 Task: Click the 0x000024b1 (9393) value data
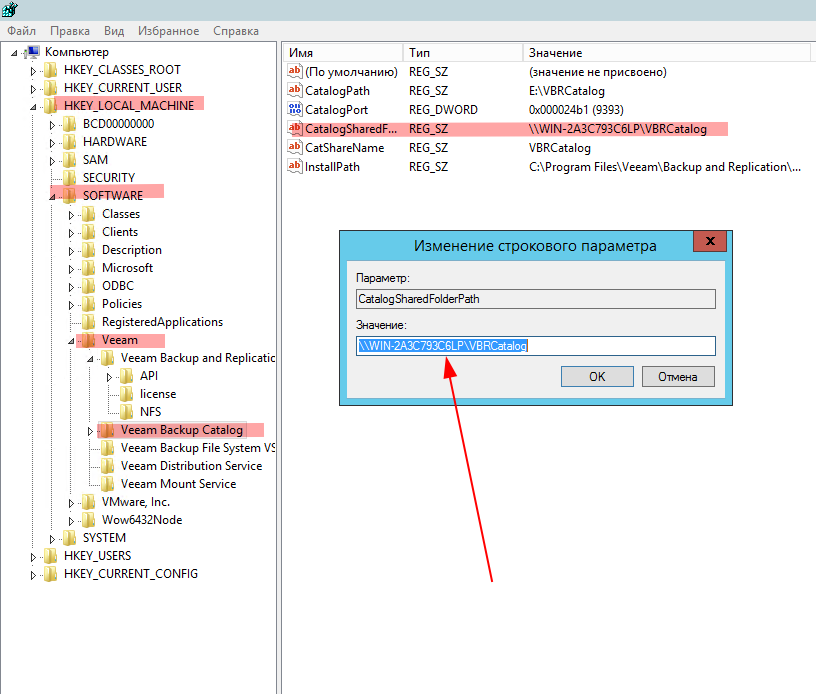click(x=576, y=110)
